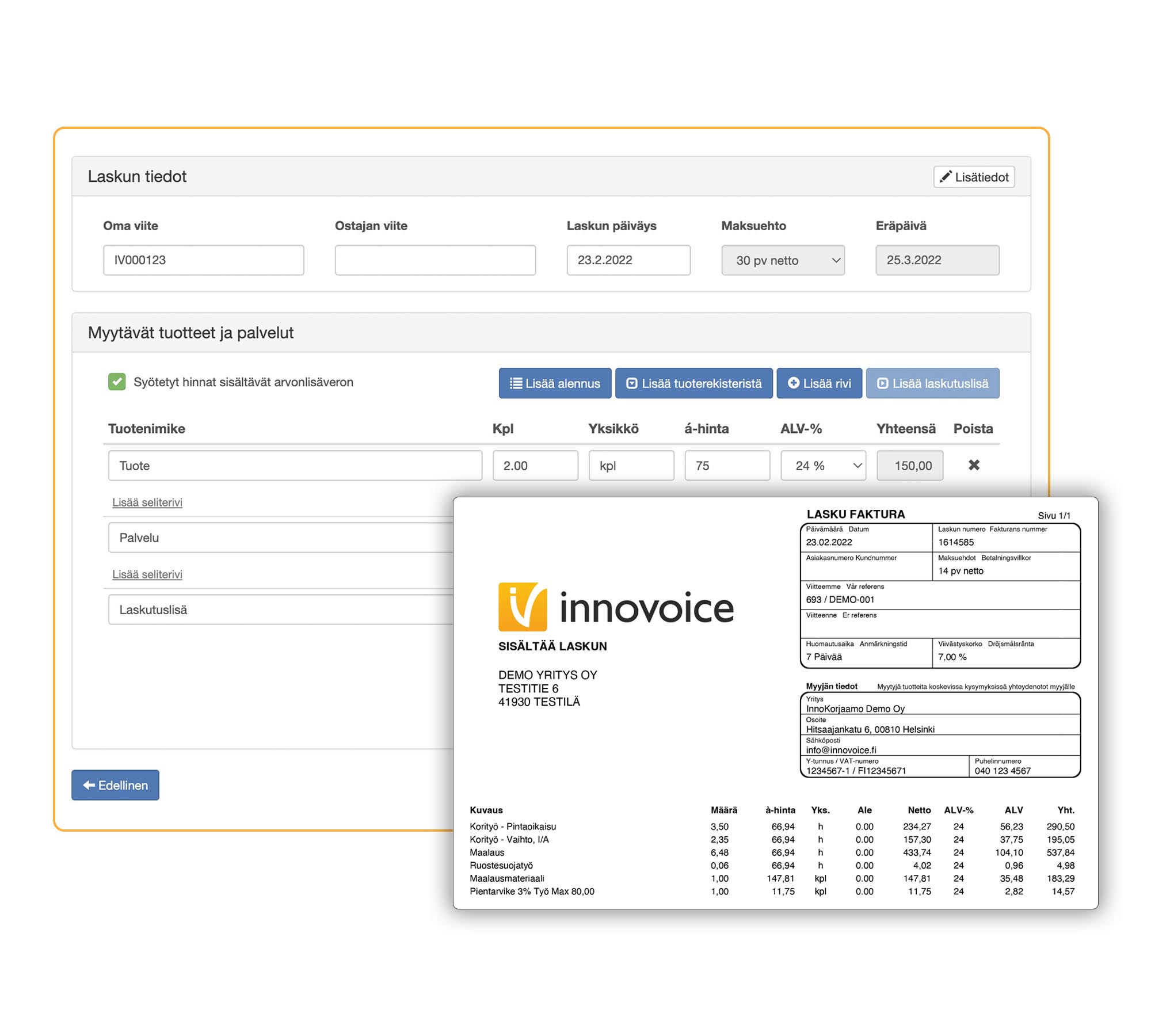This screenshot has width=1151, height=1036.
Task: Click the Ruostesuojatyö invoice row
Action: pyautogui.click(x=772, y=866)
